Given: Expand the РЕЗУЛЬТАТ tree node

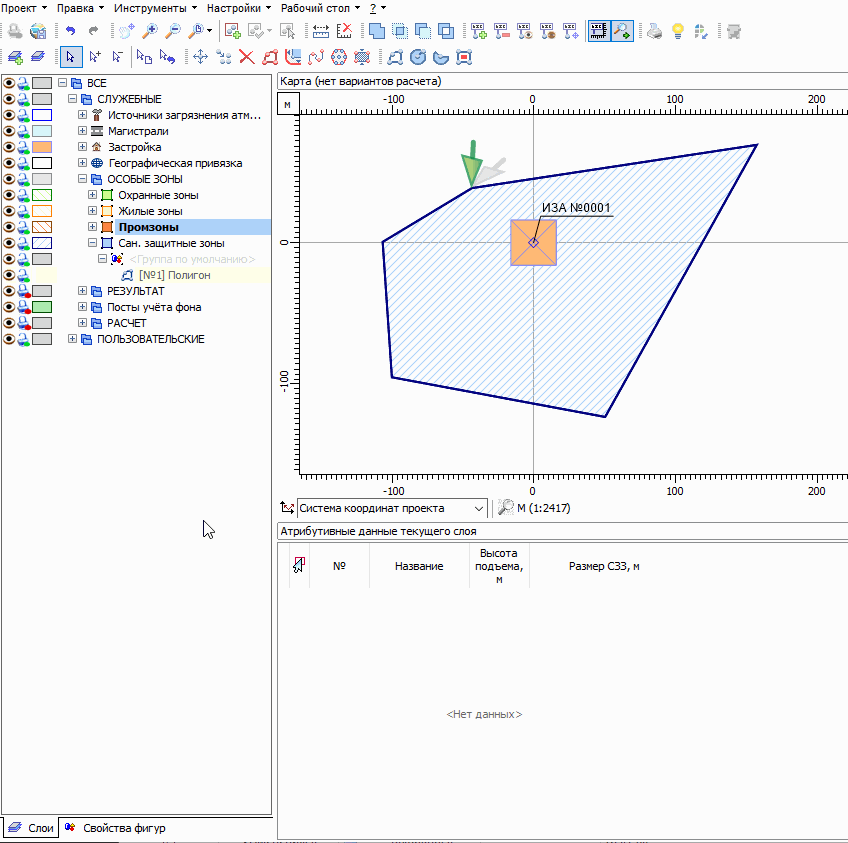Looking at the screenshot, I should (x=83, y=291).
